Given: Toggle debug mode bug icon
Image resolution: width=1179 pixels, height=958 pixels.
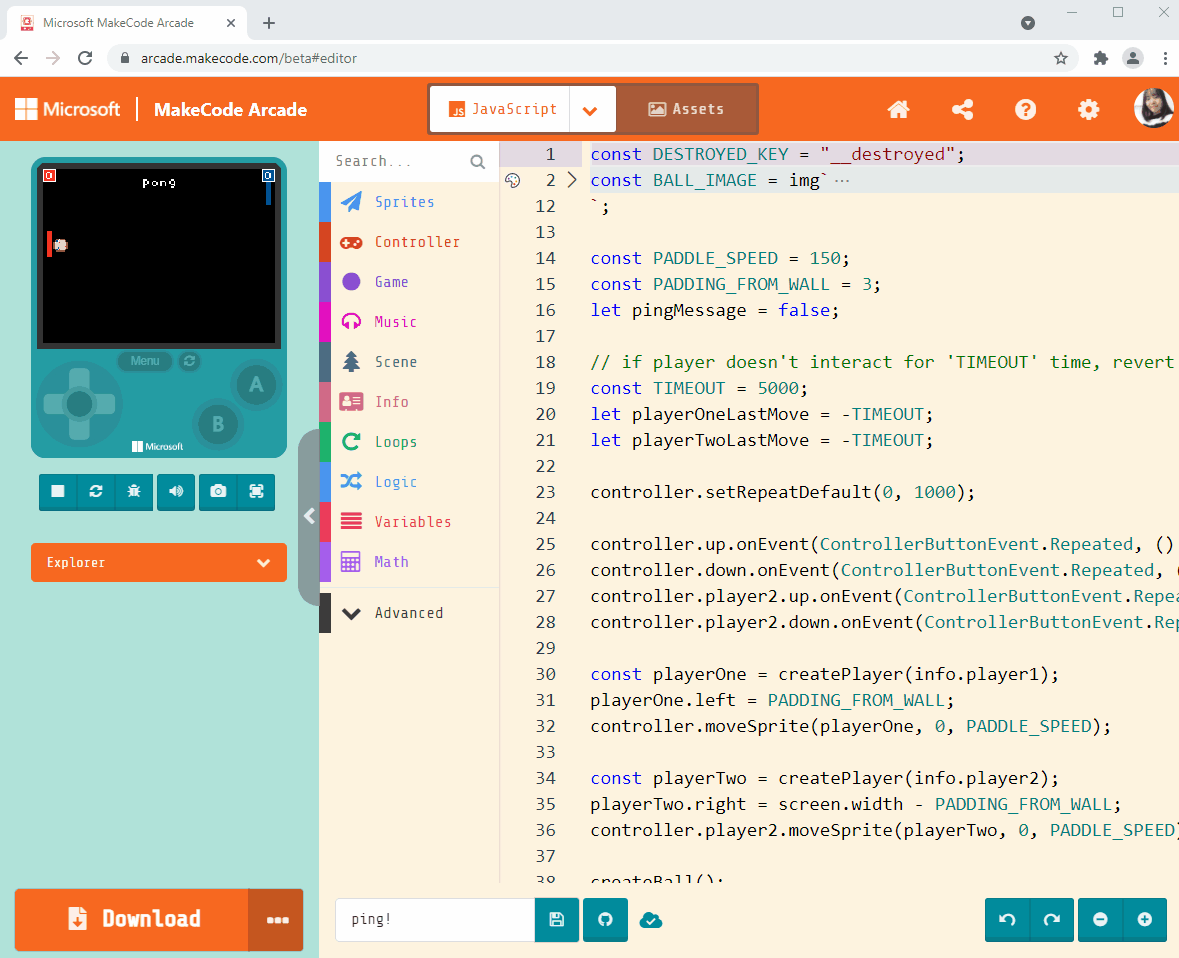Looking at the screenshot, I should pyautogui.click(x=134, y=492).
